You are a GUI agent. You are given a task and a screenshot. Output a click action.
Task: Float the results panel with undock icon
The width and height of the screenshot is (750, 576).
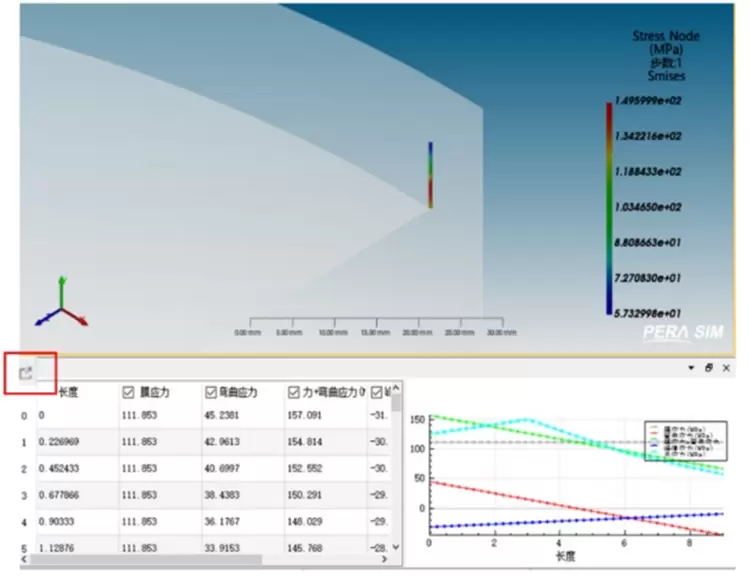click(x=709, y=368)
